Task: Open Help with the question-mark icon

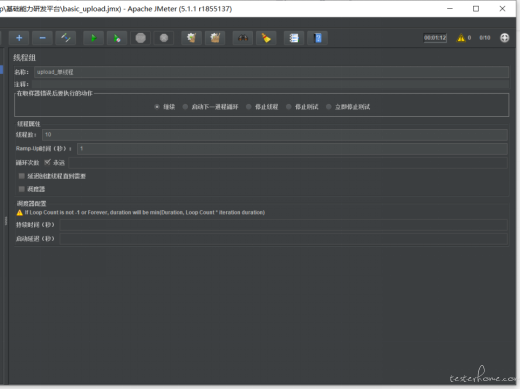Action: click(x=318, y=38)
